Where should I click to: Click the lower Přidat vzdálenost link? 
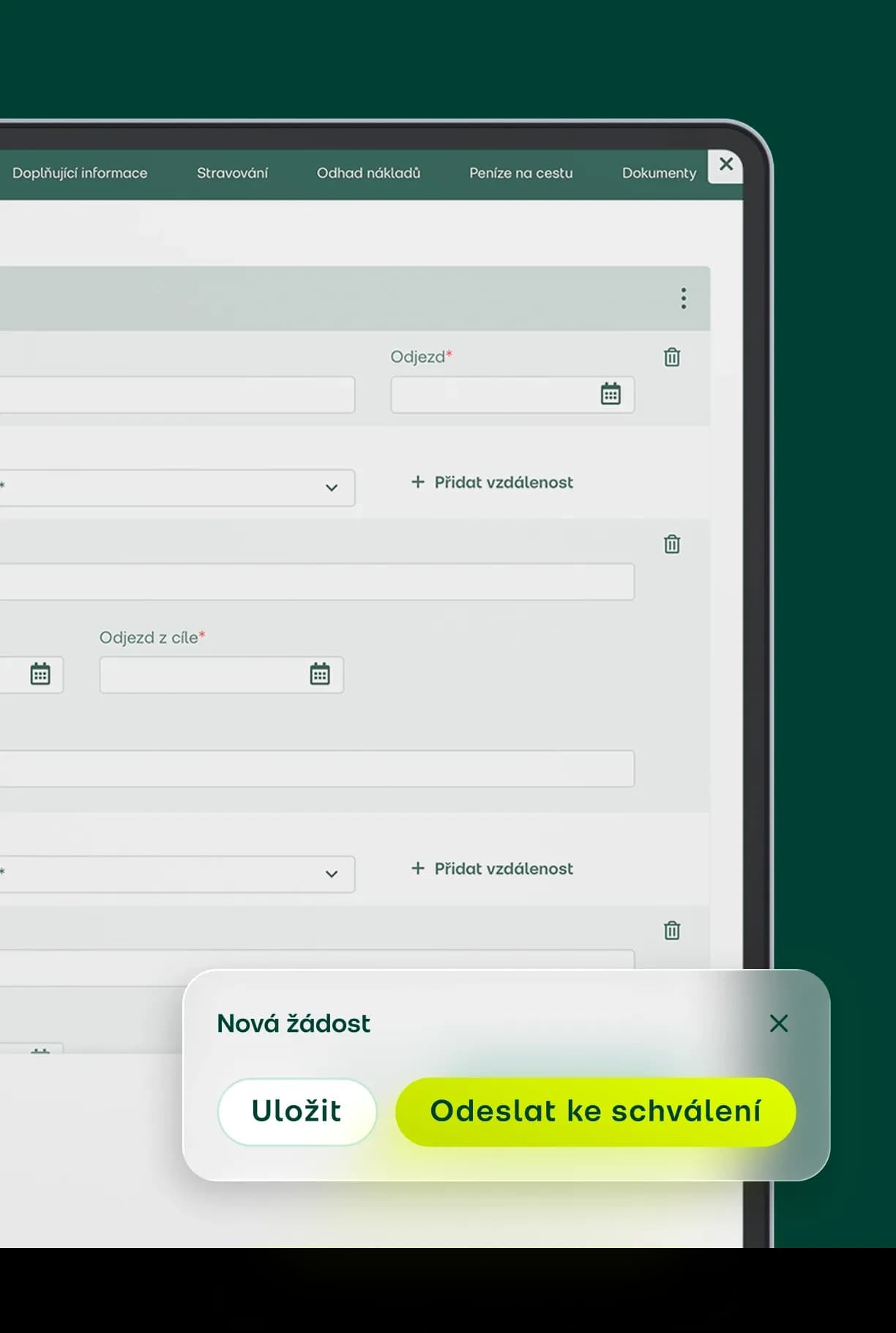(493, 869)
